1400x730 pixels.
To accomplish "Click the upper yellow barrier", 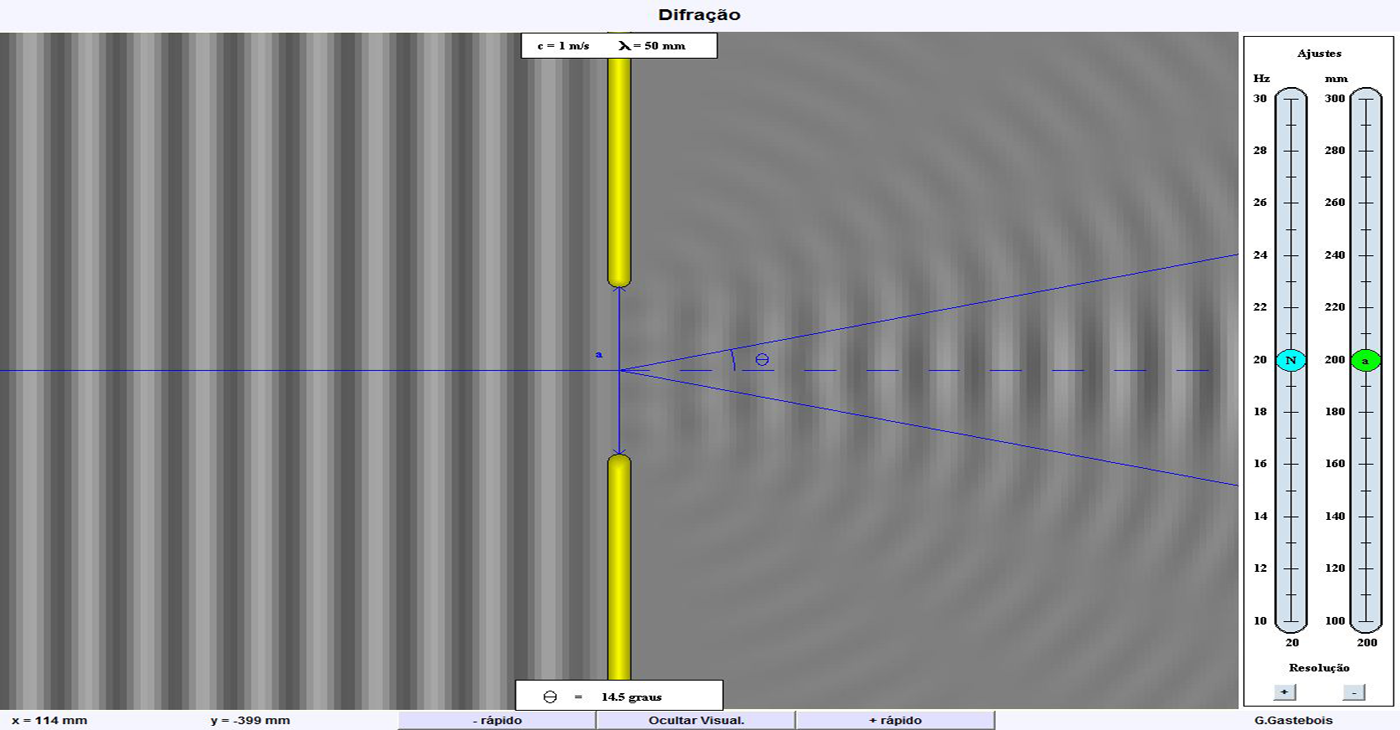I will click(x=619, y=173).
